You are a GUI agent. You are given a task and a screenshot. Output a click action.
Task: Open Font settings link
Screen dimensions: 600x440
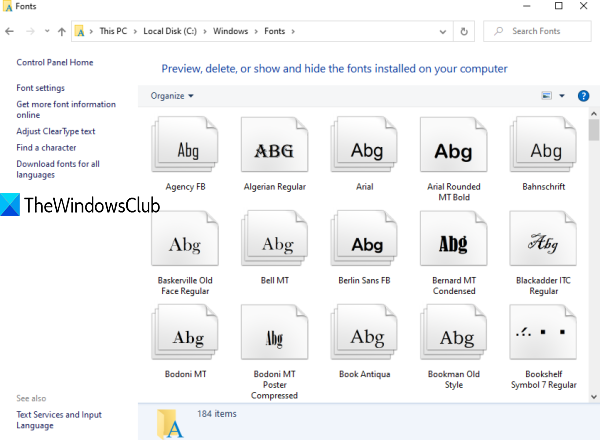[41, 88]
